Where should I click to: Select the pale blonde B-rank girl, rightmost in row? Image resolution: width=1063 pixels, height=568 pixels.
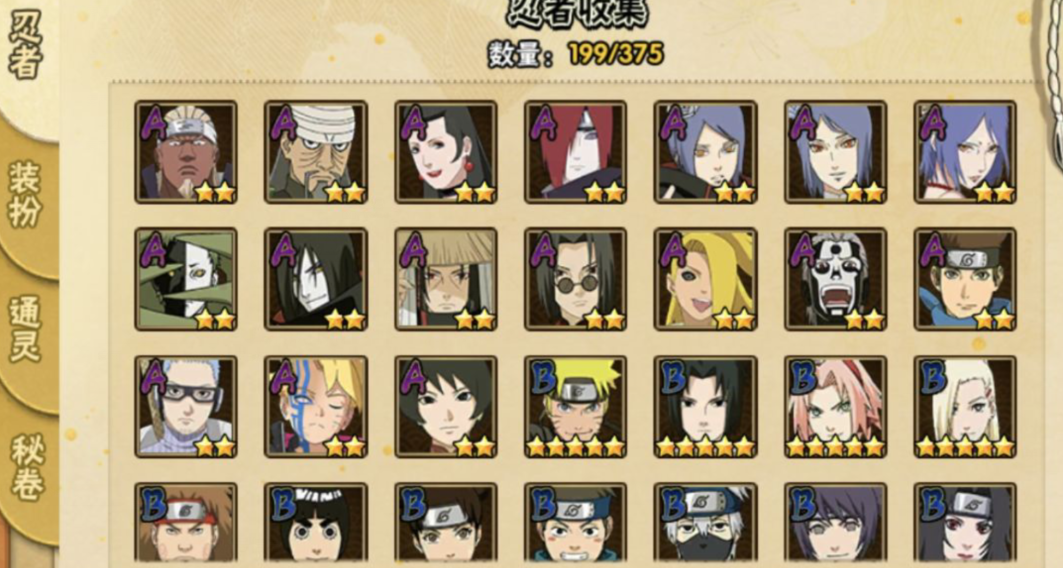click(x=965, y=407)
